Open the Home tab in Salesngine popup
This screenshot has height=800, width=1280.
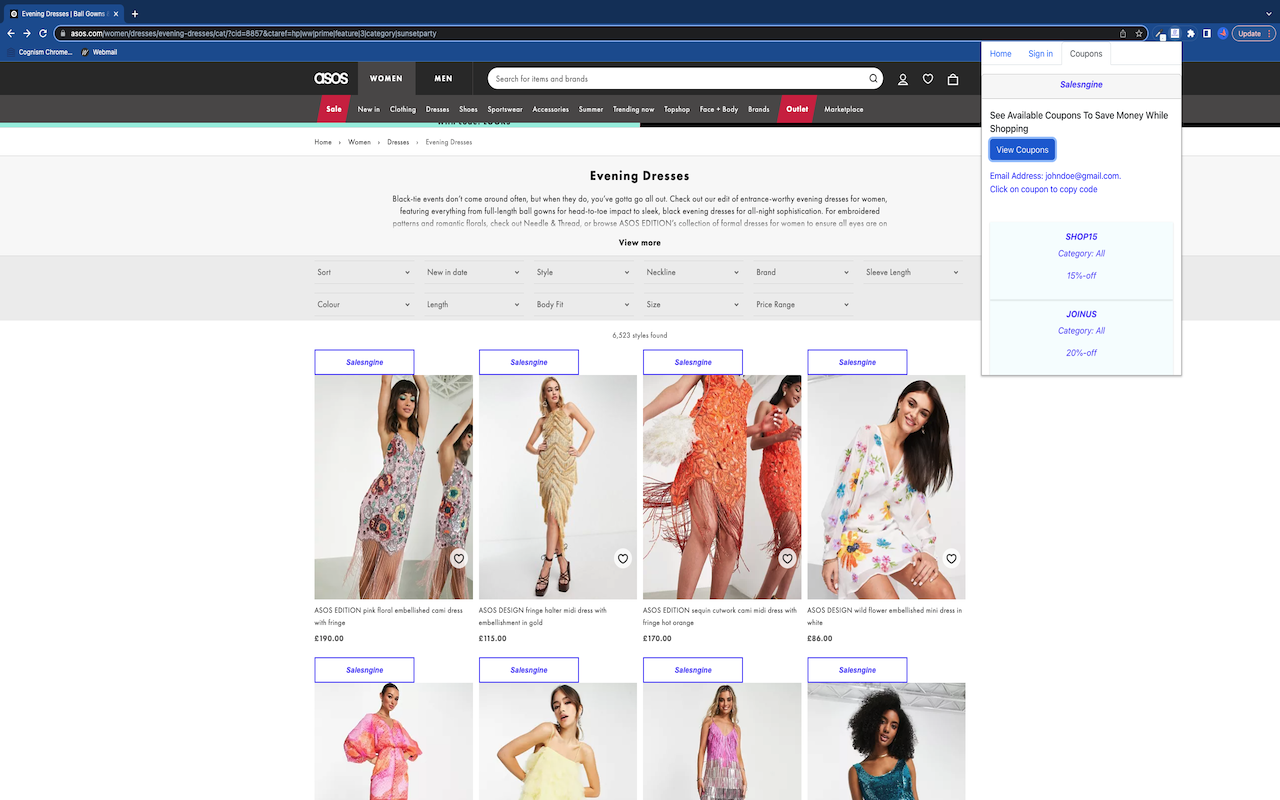tap(1000, 54)
